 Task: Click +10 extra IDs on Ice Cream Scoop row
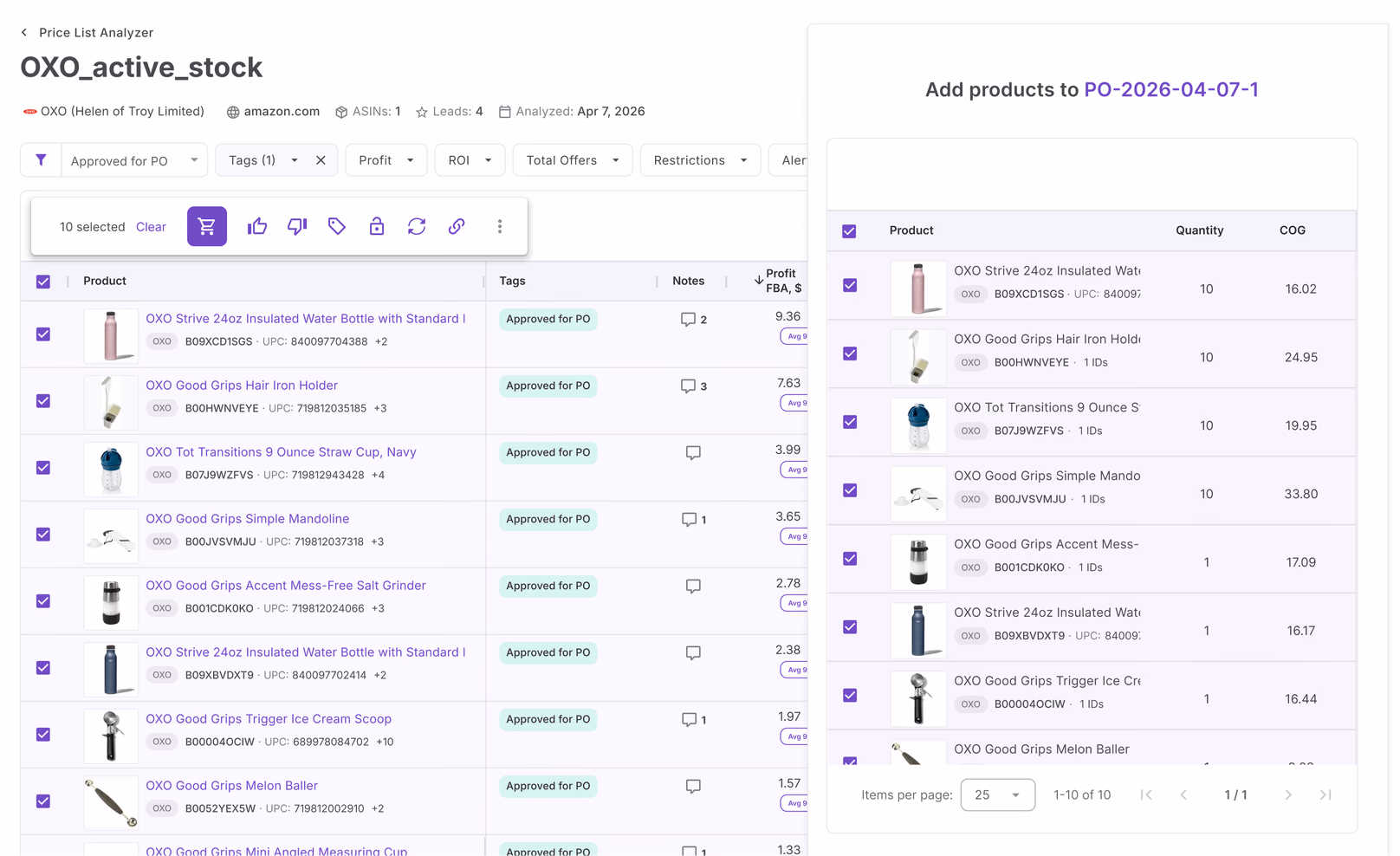(385, 742)
